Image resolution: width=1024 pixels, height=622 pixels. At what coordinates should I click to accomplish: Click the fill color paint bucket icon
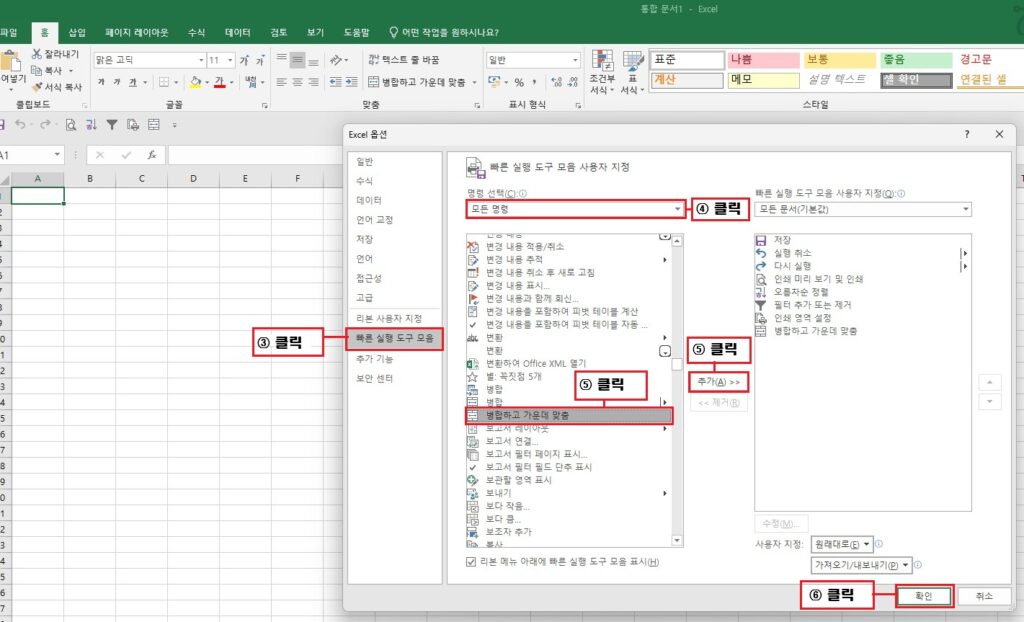(x=195, y=82)
